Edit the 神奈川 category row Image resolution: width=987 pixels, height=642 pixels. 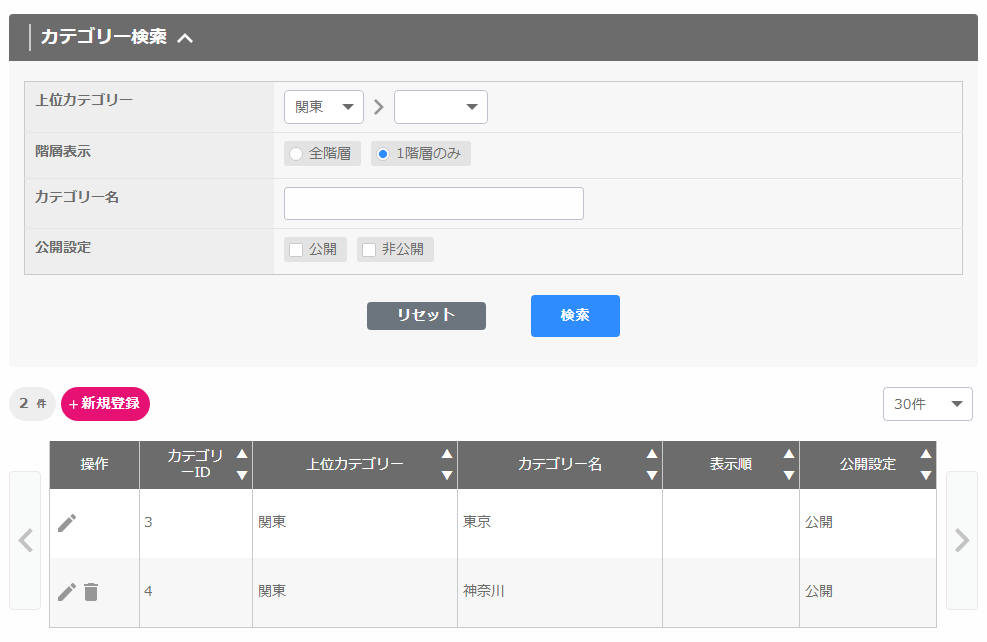point(67,592)
